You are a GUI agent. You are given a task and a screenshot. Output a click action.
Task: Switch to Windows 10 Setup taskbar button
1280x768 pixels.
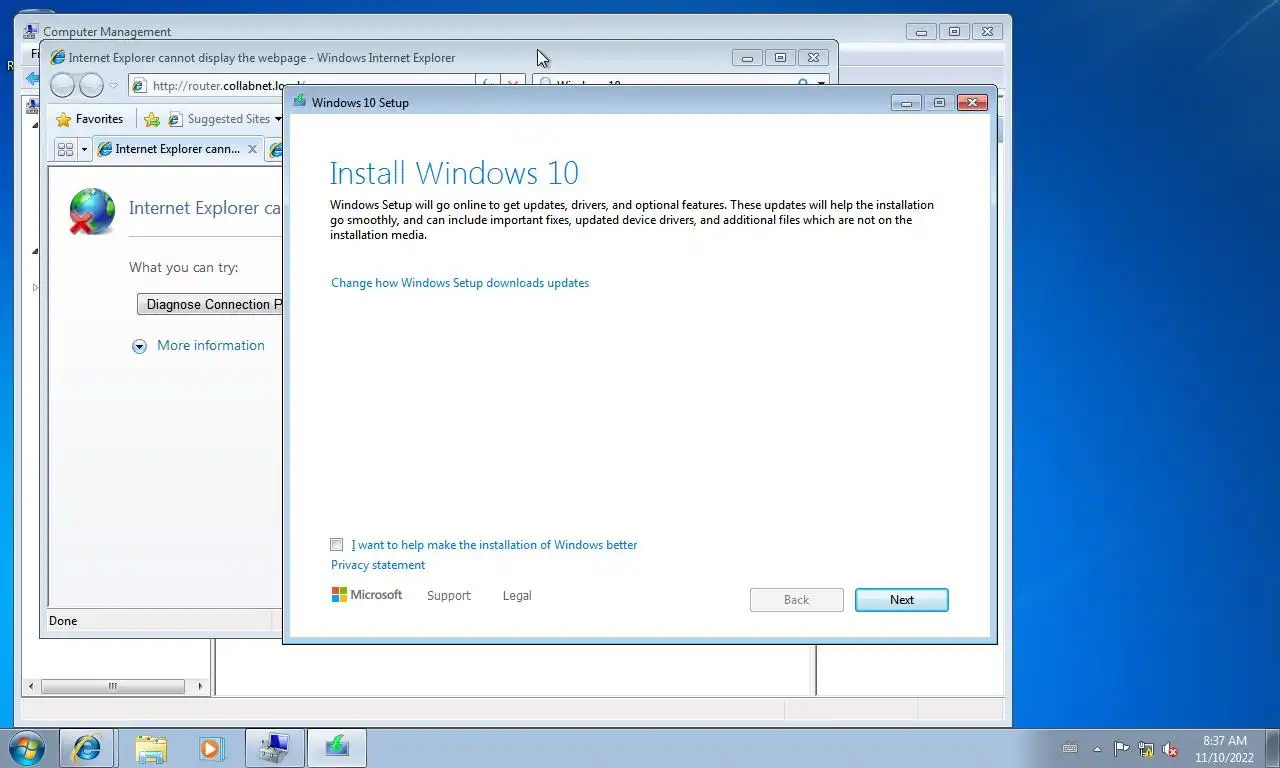point(337,747)
